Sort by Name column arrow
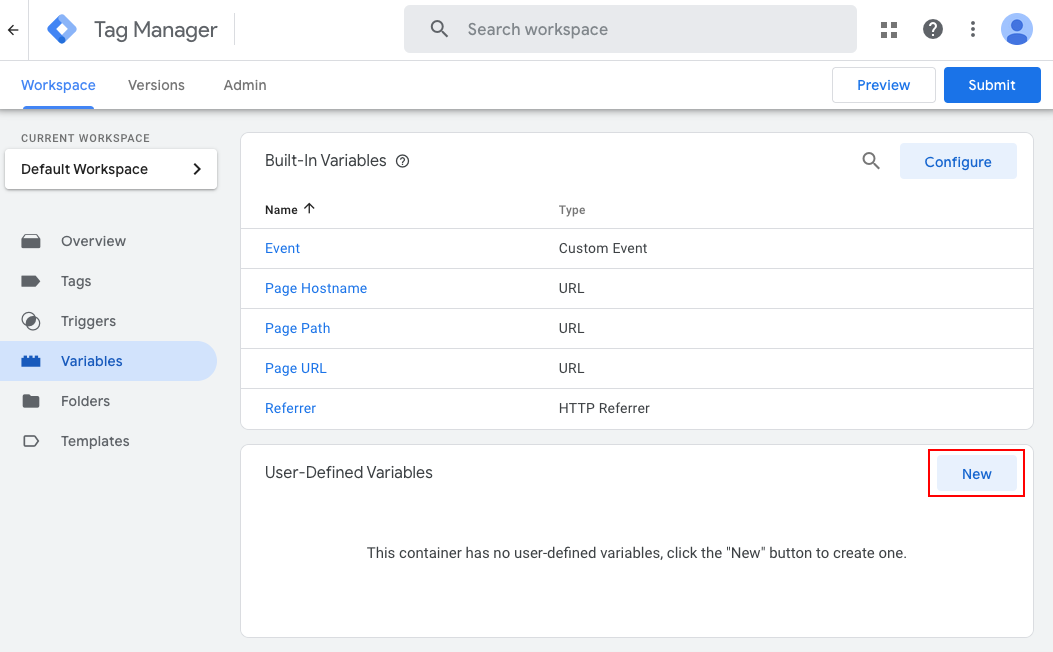The height and width of the screenshot is (652, 1053). coord(309,209)
